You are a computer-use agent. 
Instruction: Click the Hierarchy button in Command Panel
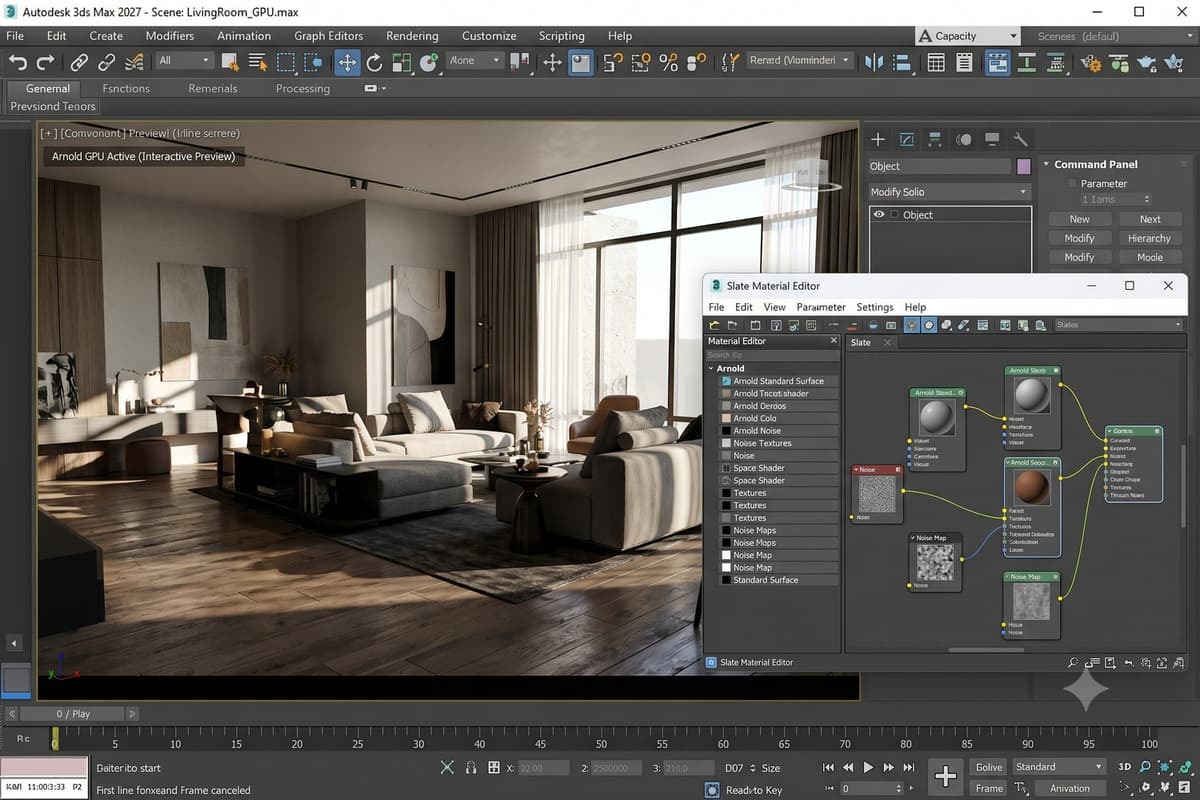[x=1149, y=238]
